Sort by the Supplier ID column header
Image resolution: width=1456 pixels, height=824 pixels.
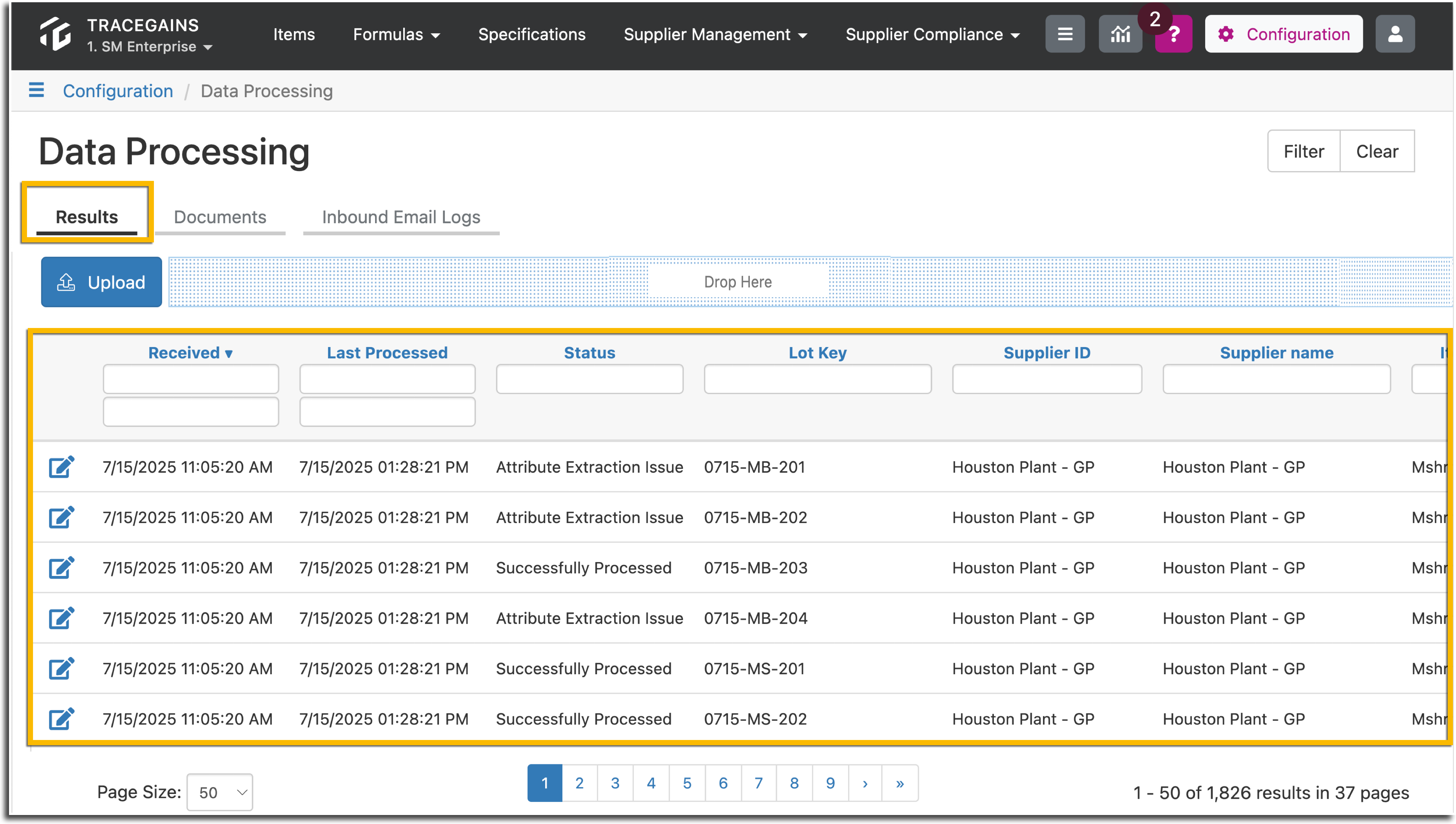(1047, 353)
